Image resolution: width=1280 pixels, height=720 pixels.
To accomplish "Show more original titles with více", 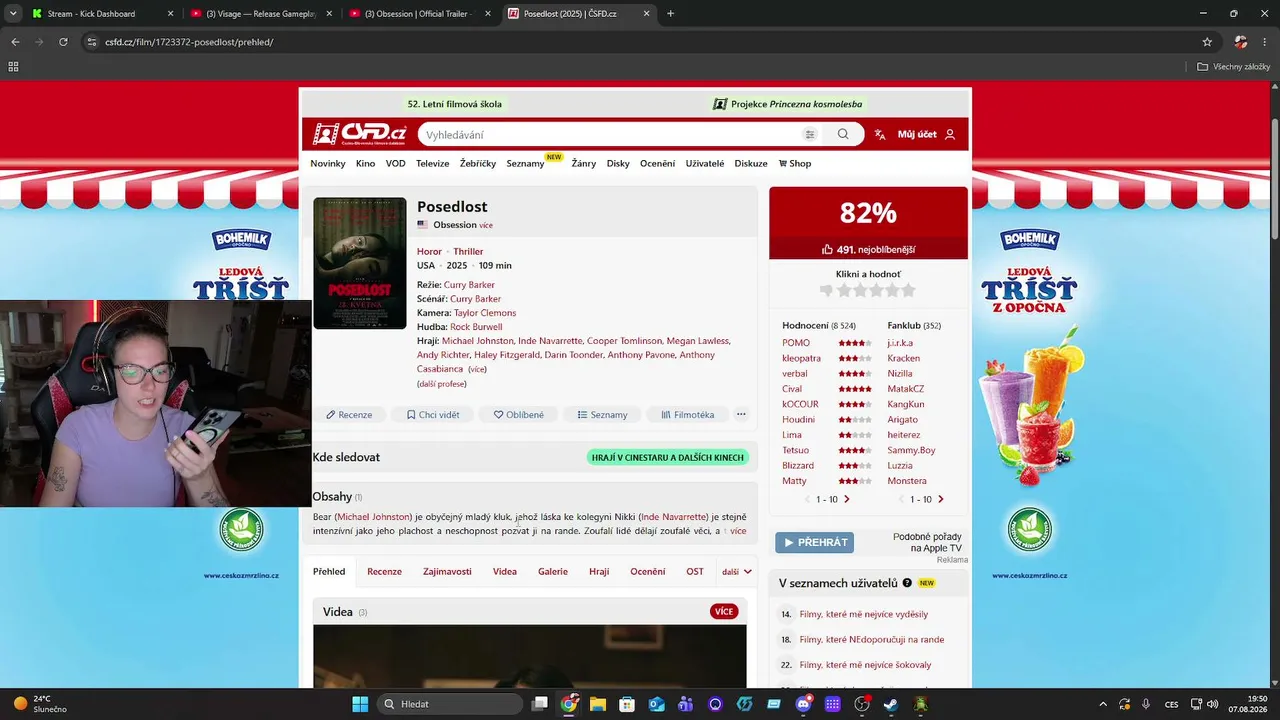I will (486, 225).
